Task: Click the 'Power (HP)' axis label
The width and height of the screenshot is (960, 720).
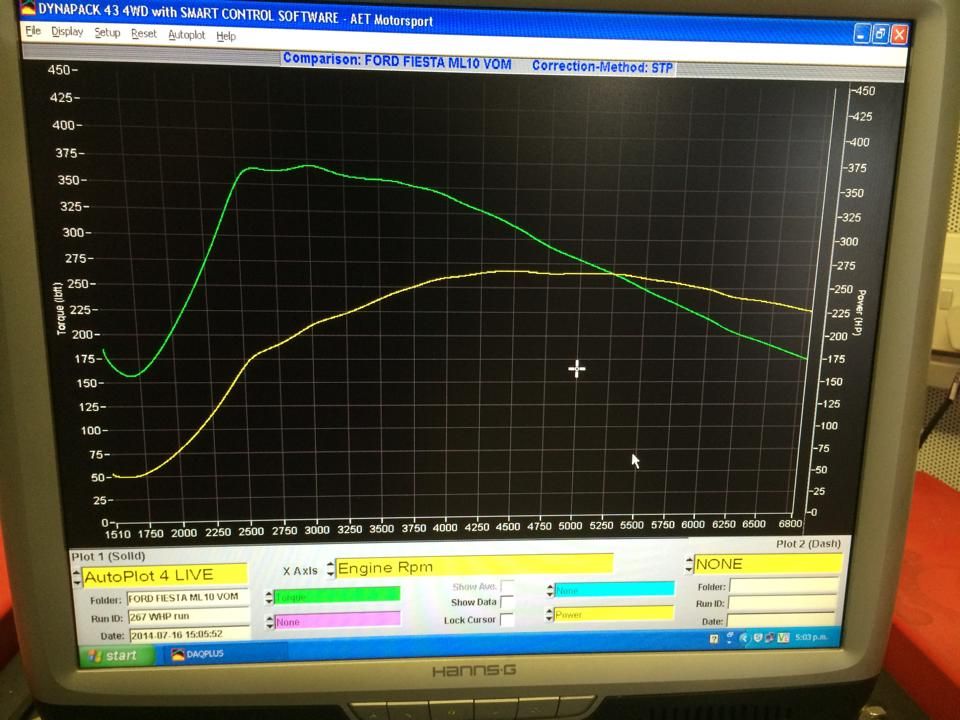Action: tap(860, 312)
